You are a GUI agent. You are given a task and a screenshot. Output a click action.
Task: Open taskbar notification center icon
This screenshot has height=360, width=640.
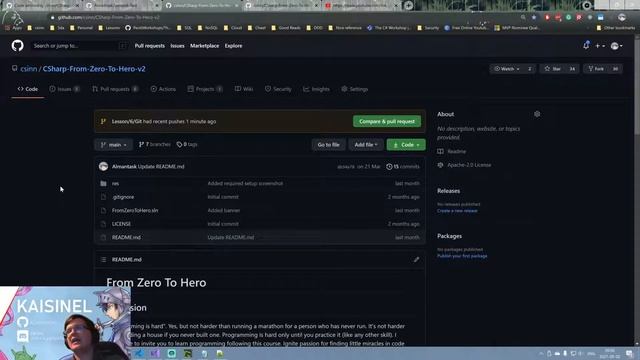click(x=629, y=353)
